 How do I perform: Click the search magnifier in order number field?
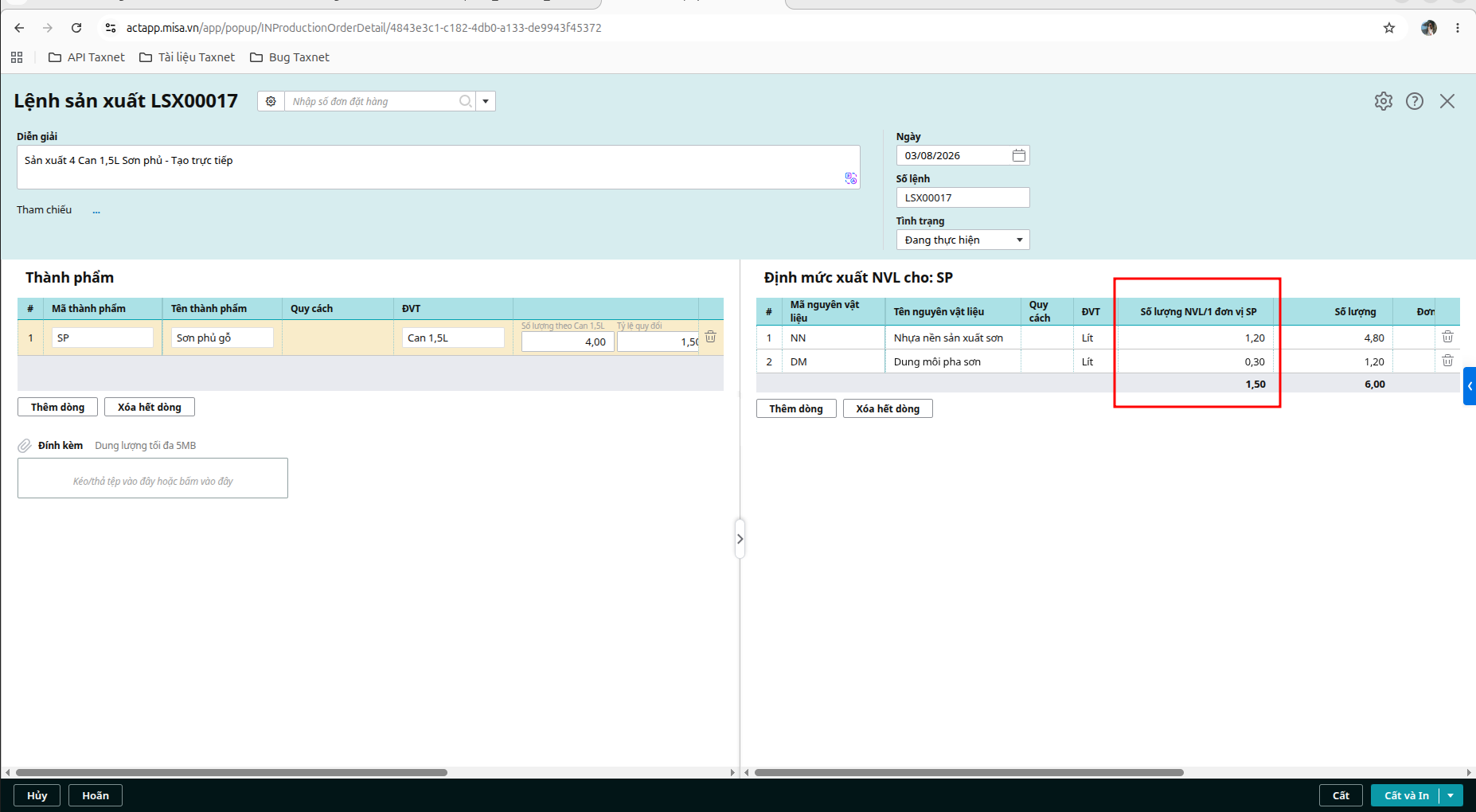tap(466, 101)
